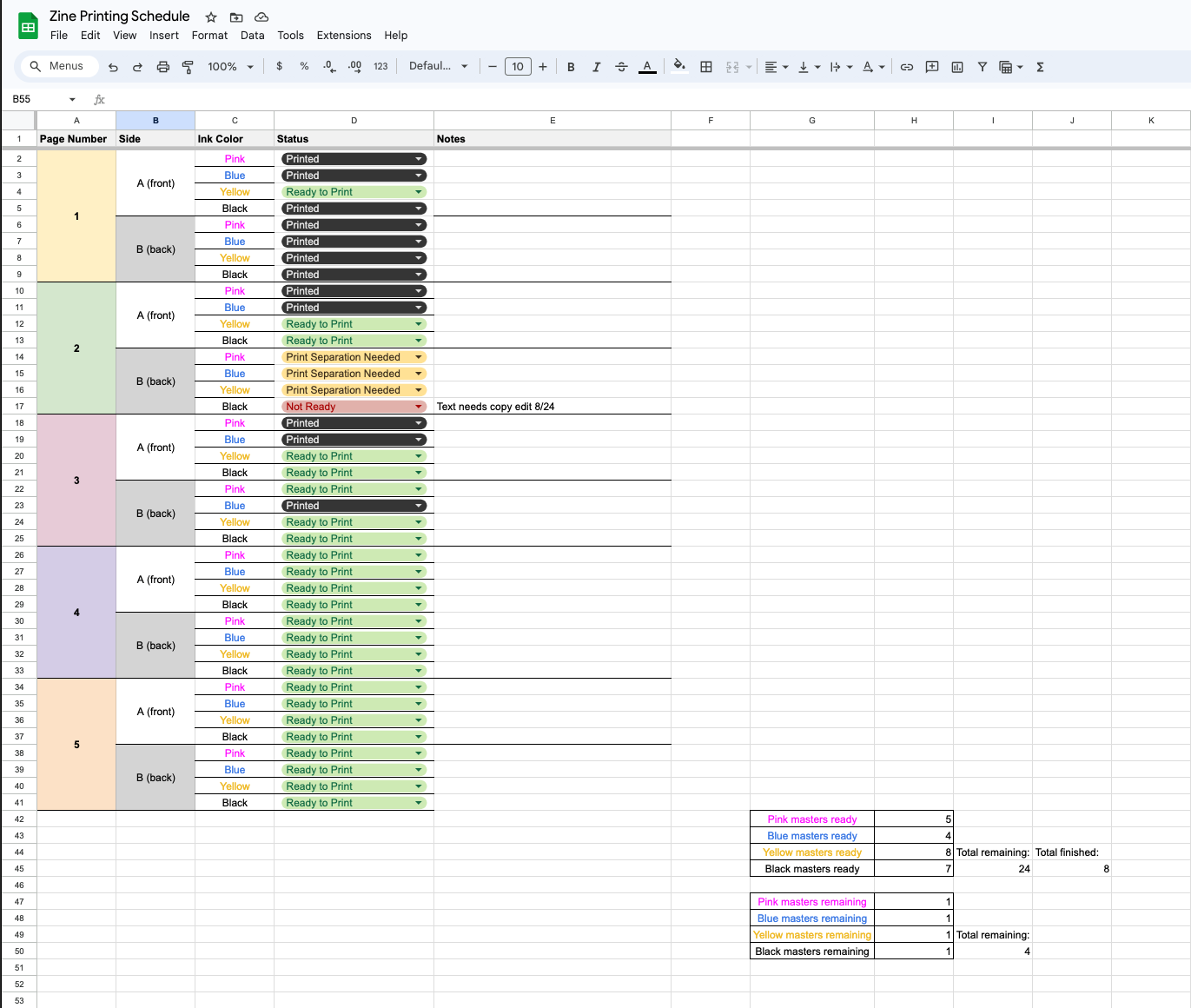Open the Default font dropdown

[438, 66]
